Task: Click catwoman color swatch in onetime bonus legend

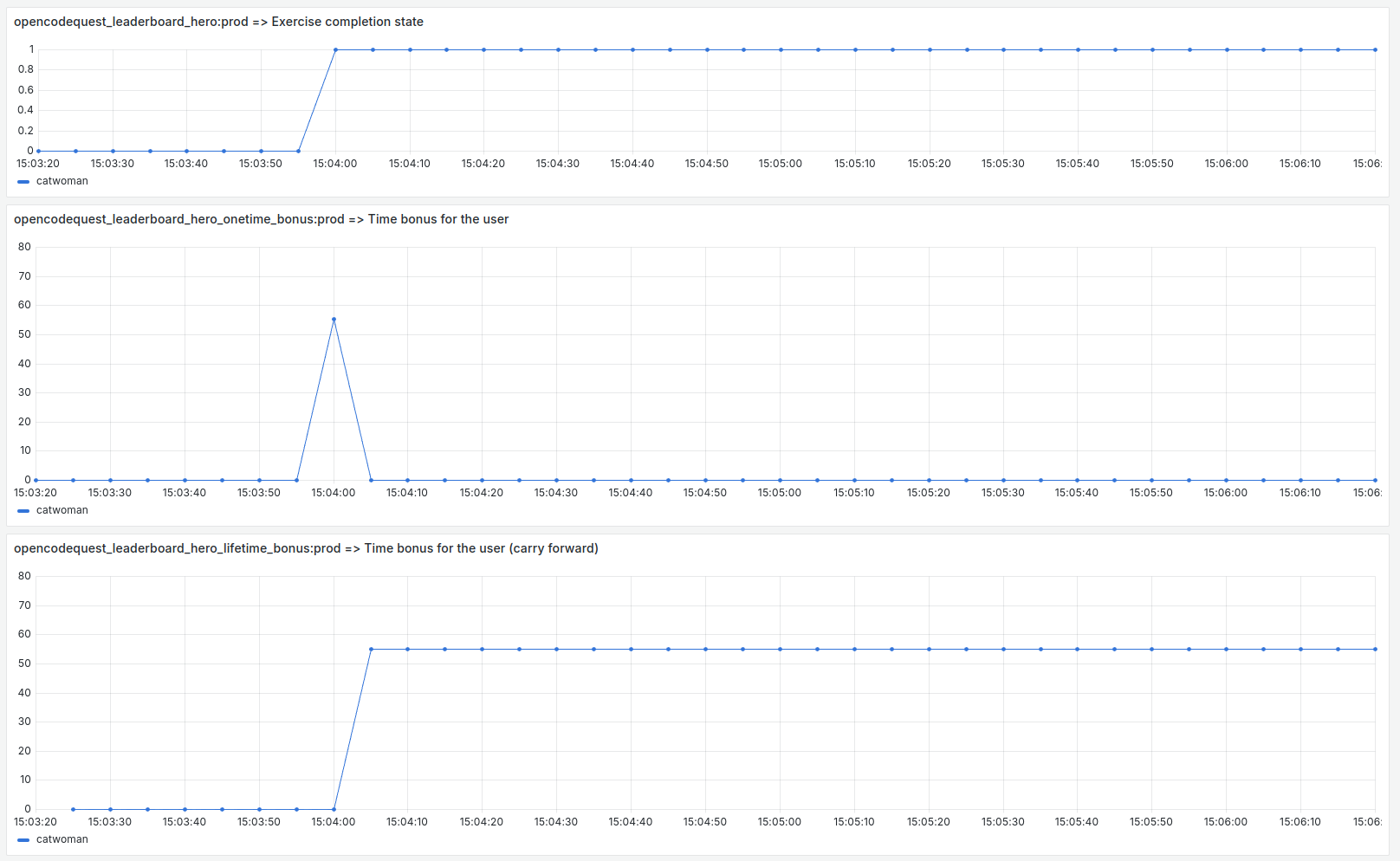Action: click(23, 511)
